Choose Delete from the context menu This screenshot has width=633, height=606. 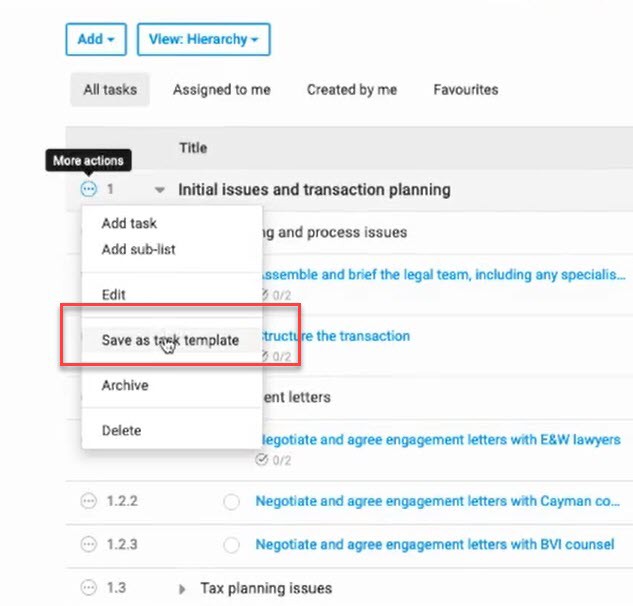coord(121,431)
